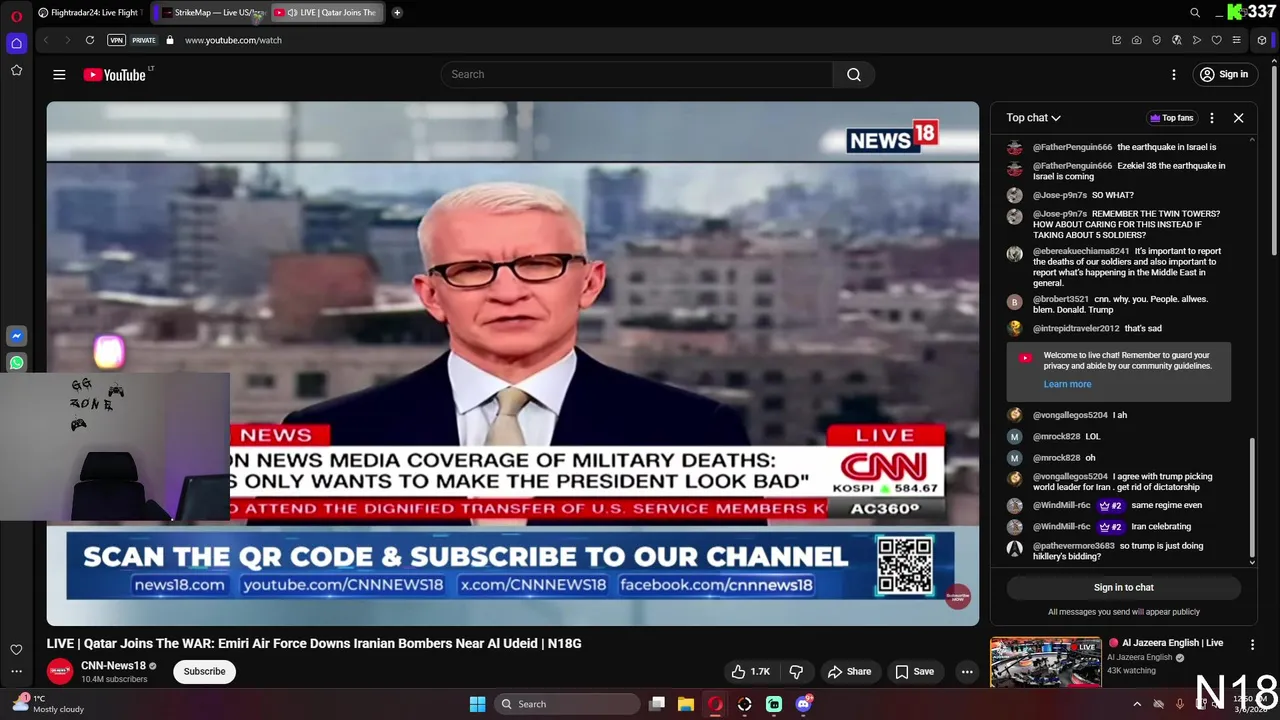1280x720 pixels.
Task: Click the YouTube search input field
Action: [x=636, y=74]
